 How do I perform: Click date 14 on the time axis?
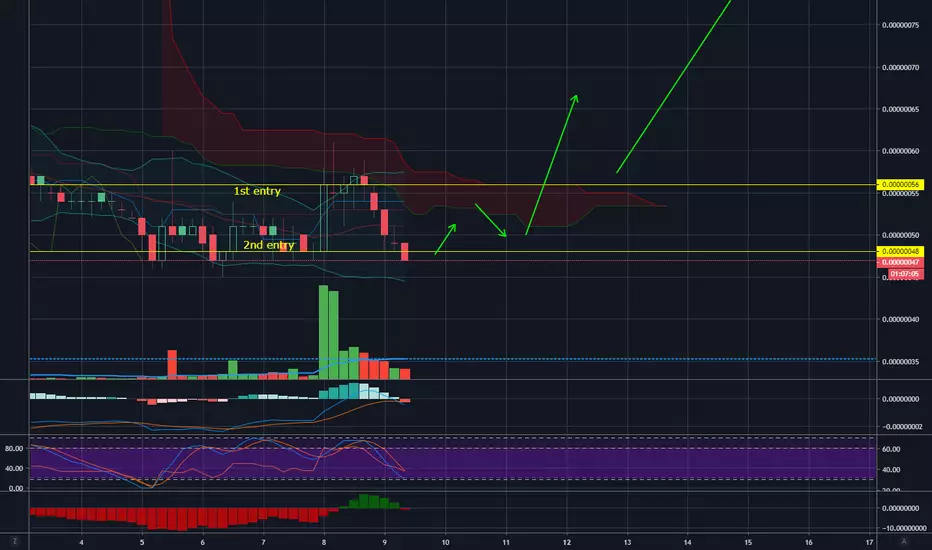pos(688,542)
